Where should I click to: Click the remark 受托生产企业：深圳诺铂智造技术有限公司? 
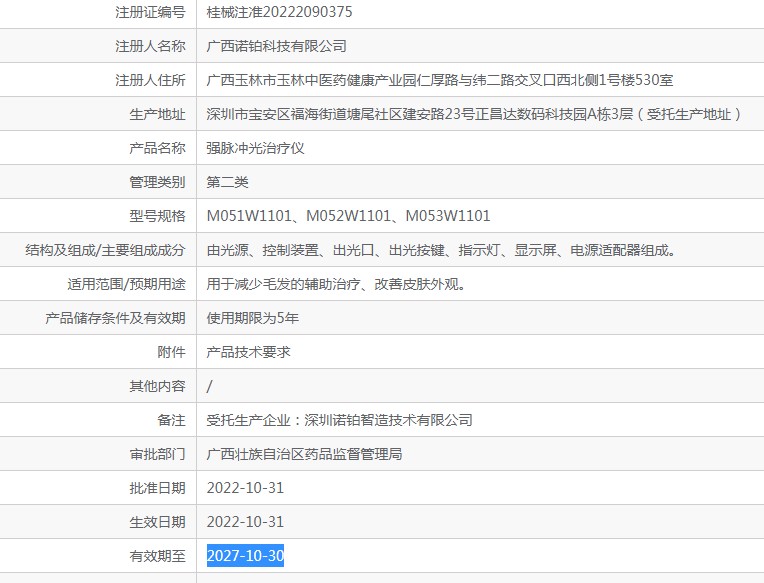tap(340, 420)
